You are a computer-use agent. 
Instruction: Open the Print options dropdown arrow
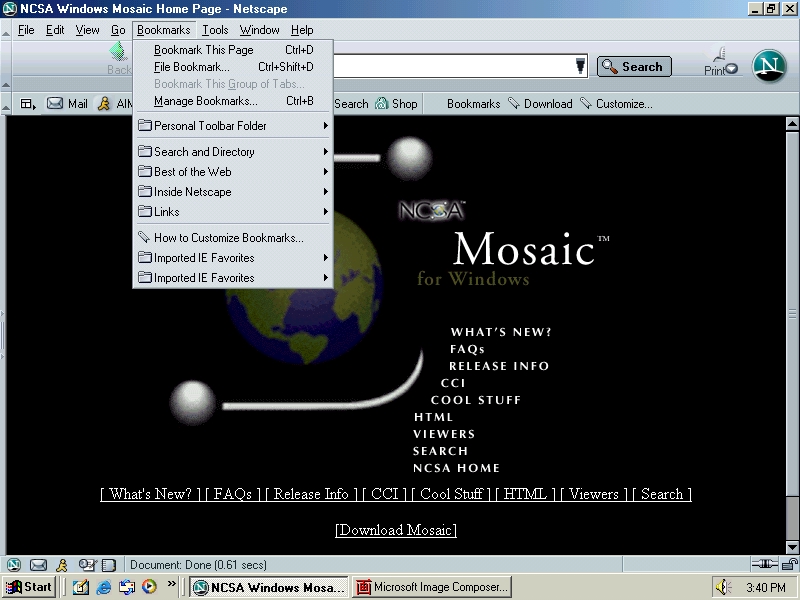[x=732, y=69]
